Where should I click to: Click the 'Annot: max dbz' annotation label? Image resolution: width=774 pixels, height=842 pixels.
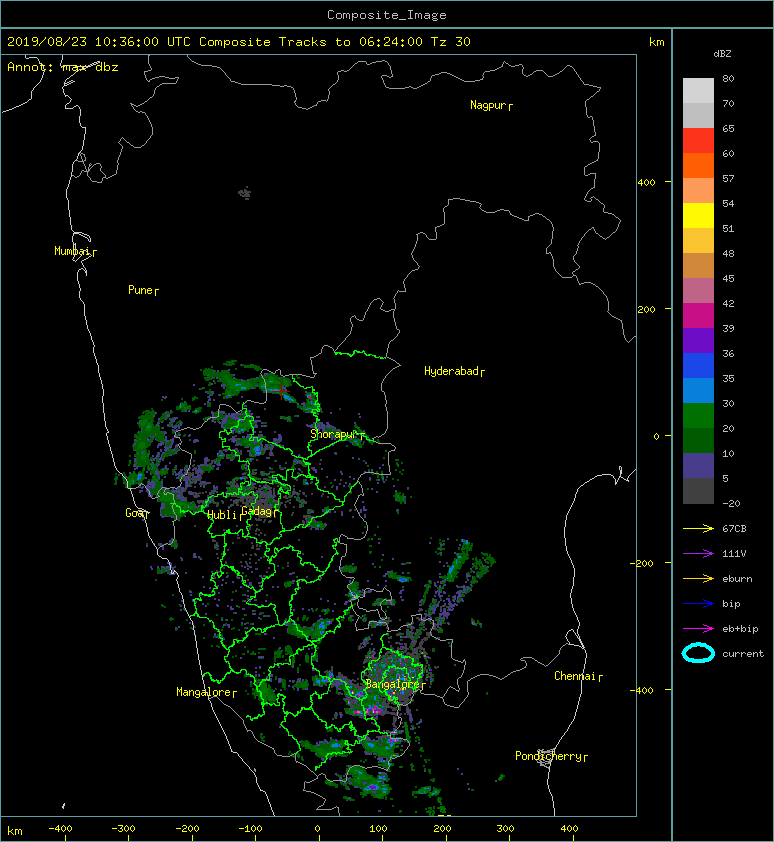click(x=63, y=67)
